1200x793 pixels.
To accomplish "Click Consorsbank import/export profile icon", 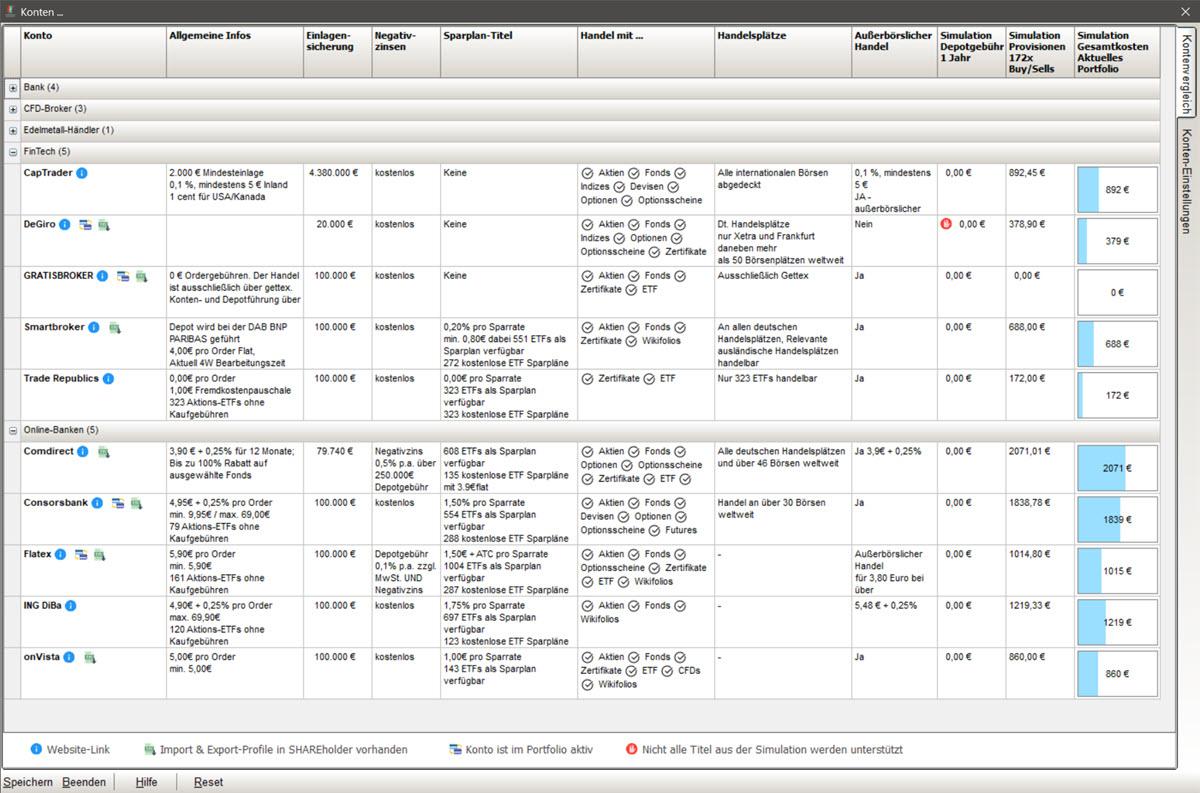I will [136, 503].
